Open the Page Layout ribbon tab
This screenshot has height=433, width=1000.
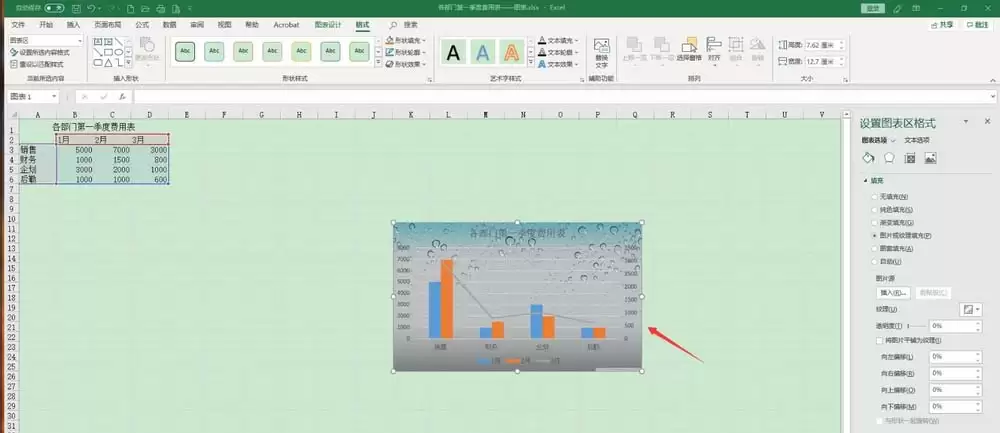(x=107, y=25)
